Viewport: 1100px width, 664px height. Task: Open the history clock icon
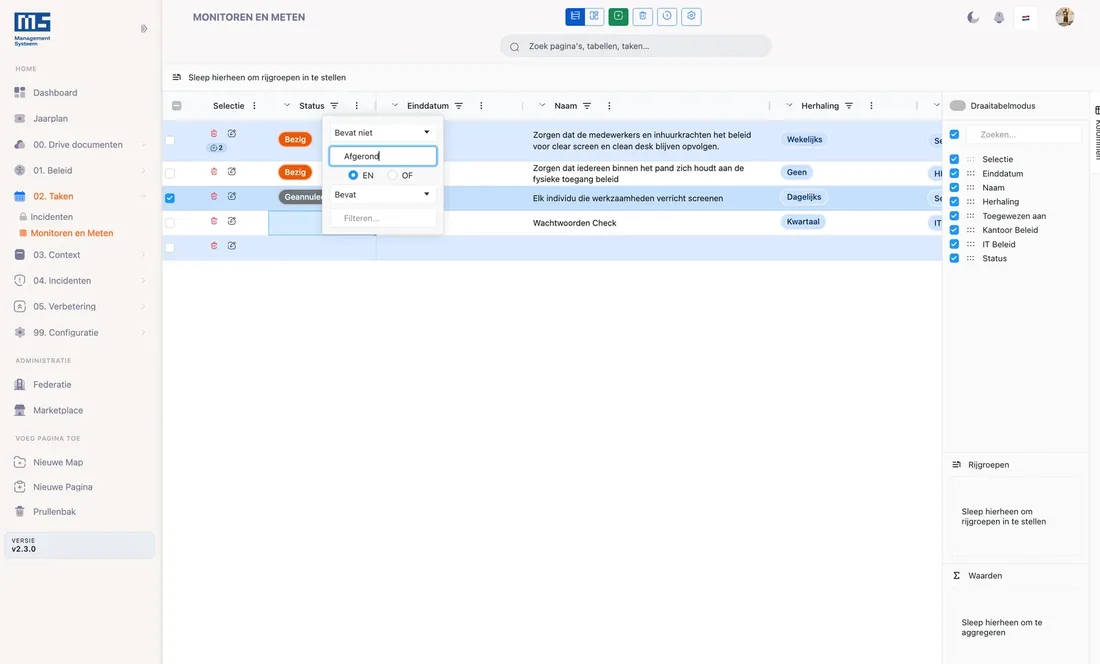666,16
